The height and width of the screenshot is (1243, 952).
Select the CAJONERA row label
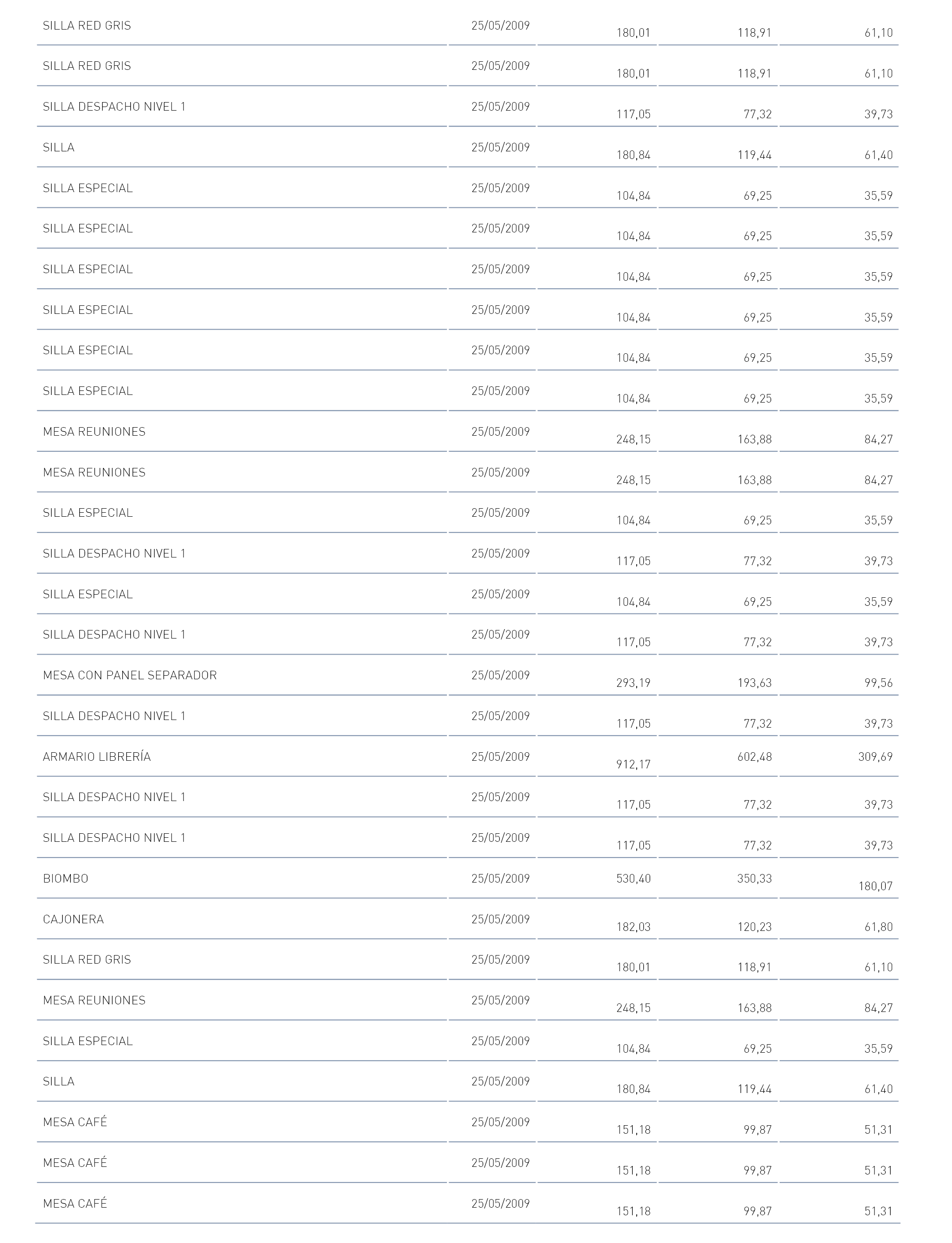[x=73, y=919]
